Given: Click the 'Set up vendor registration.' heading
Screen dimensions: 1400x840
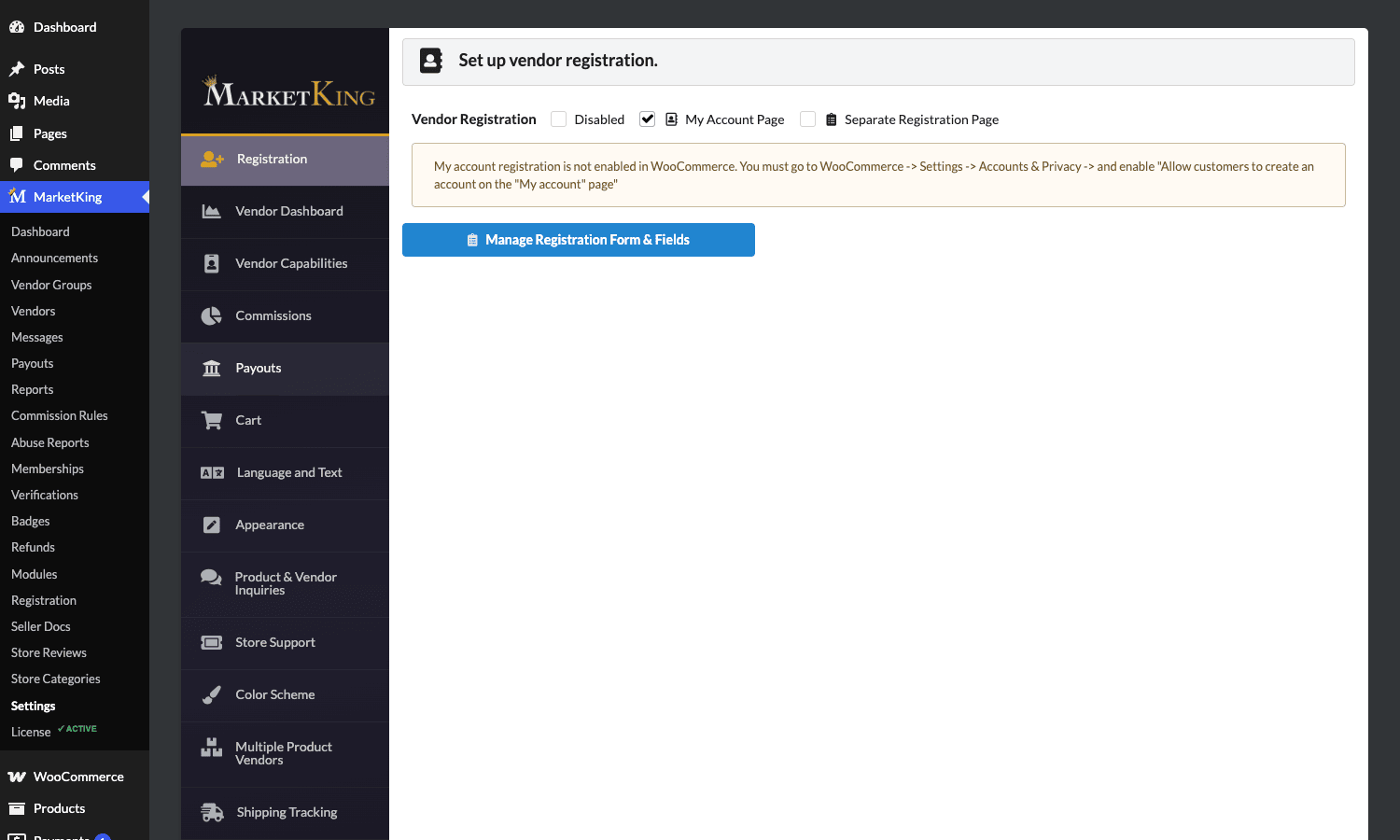Looking at the screenshot, I should click(558, 61).
